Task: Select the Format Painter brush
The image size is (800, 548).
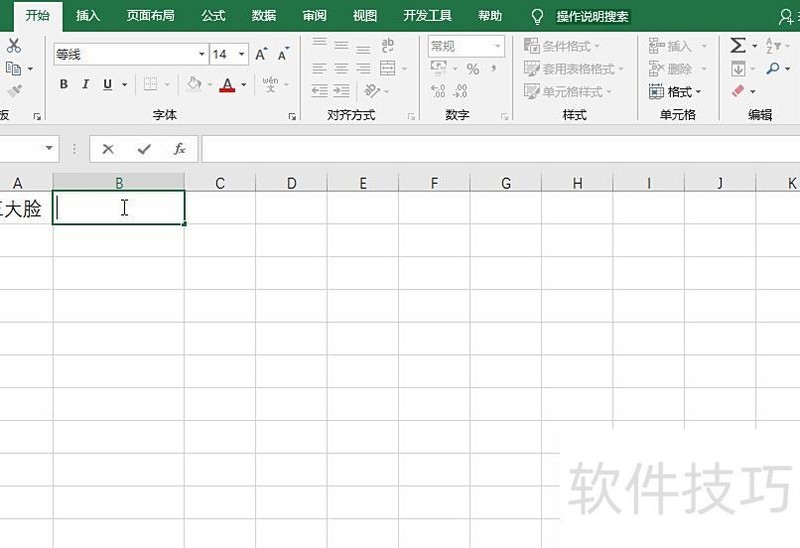Action: 14,91
